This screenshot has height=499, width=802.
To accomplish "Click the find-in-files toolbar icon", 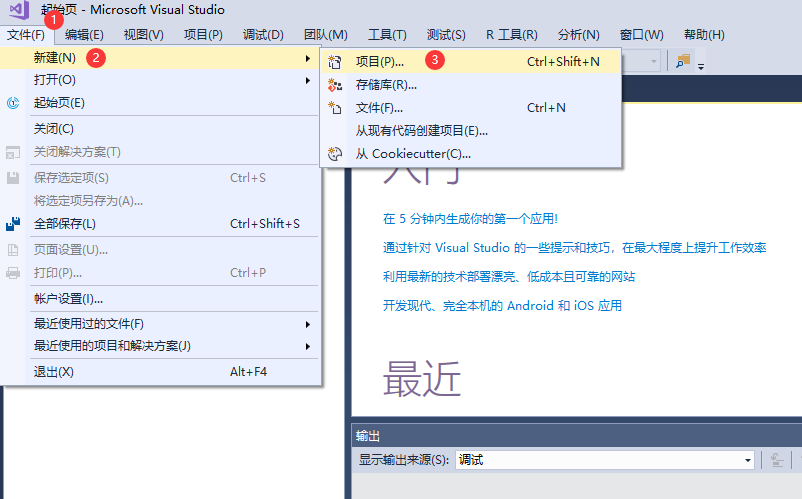I will (x=683, y=61).
